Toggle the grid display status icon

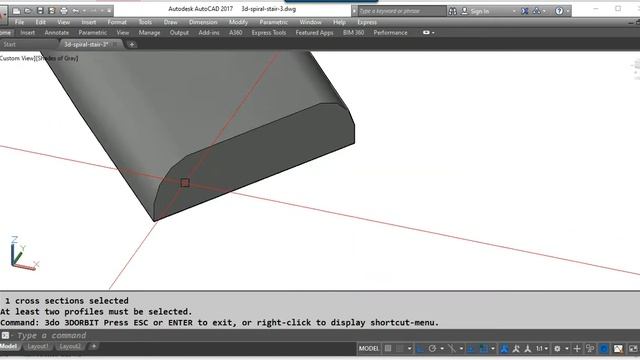coord(388,349)
